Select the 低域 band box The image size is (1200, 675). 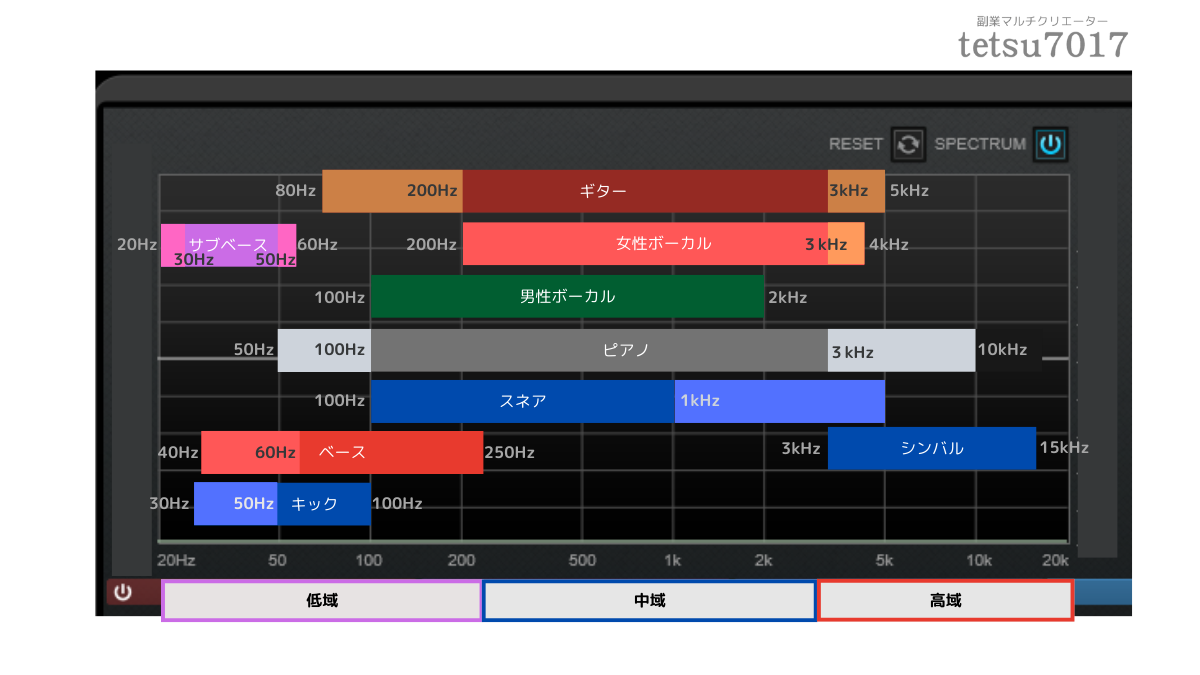click(x=322, y=601)
